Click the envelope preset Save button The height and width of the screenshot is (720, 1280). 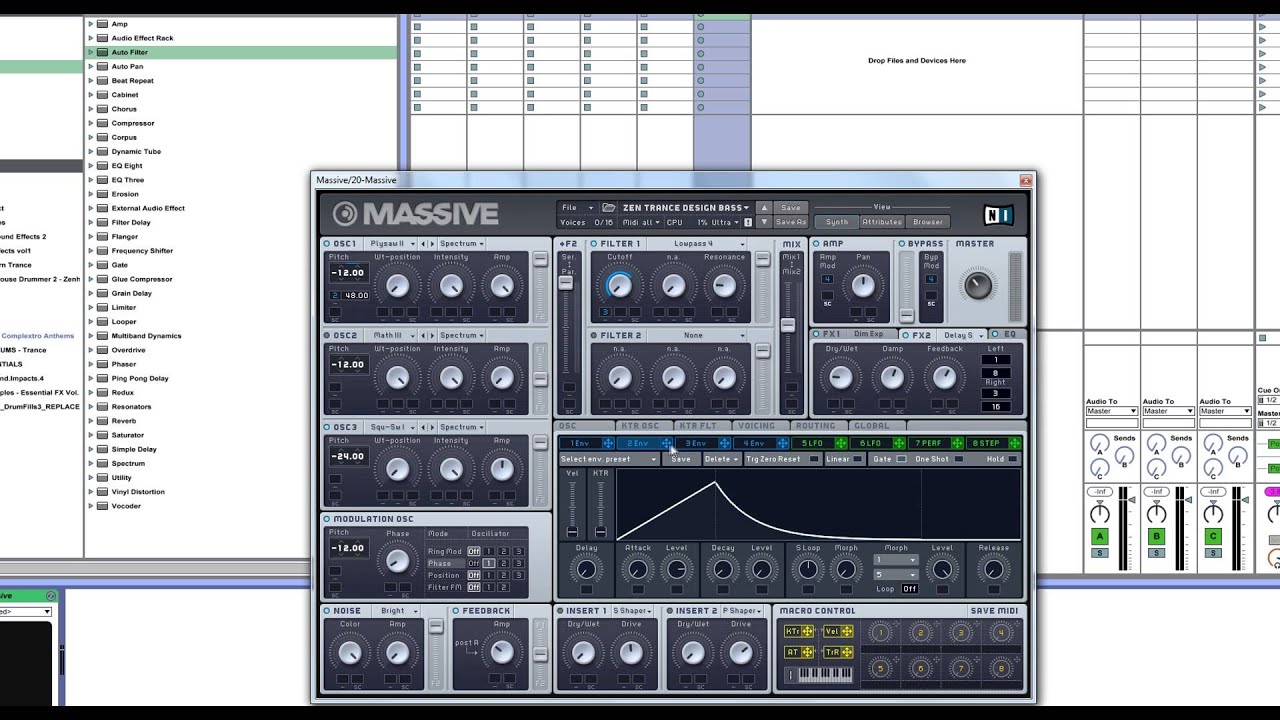681,459
